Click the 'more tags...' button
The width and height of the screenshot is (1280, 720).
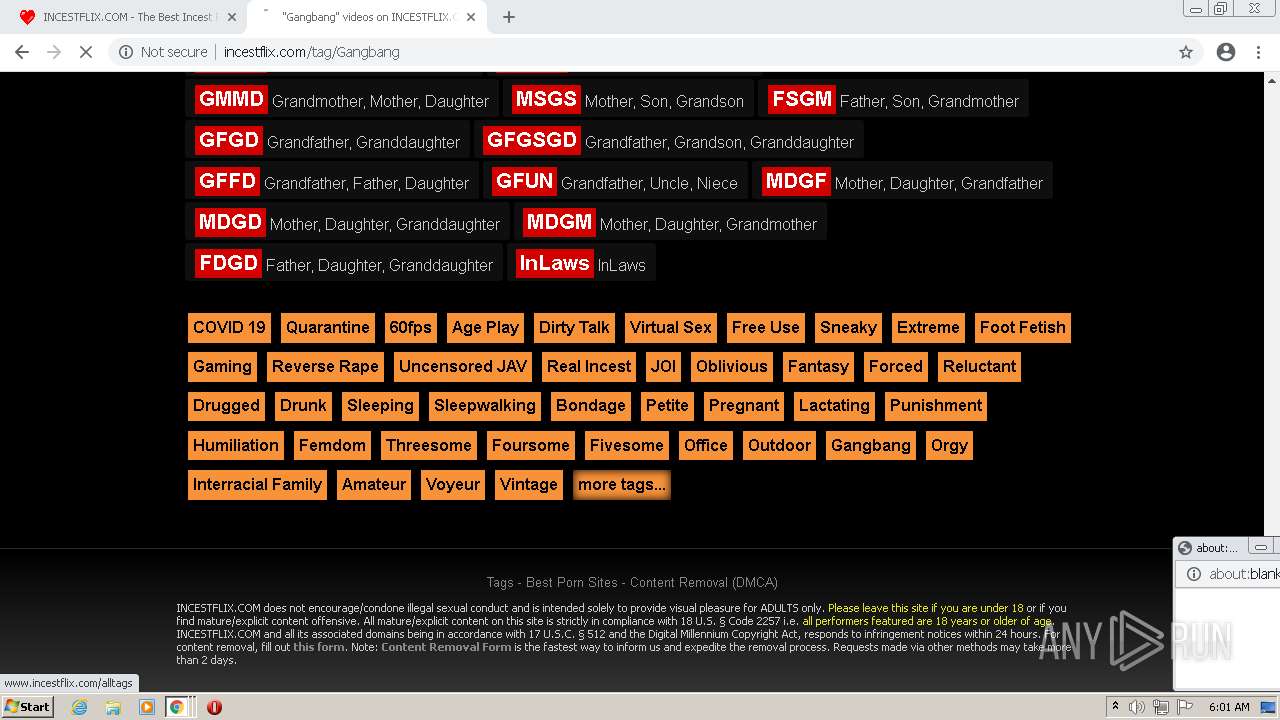click(622, 484)
